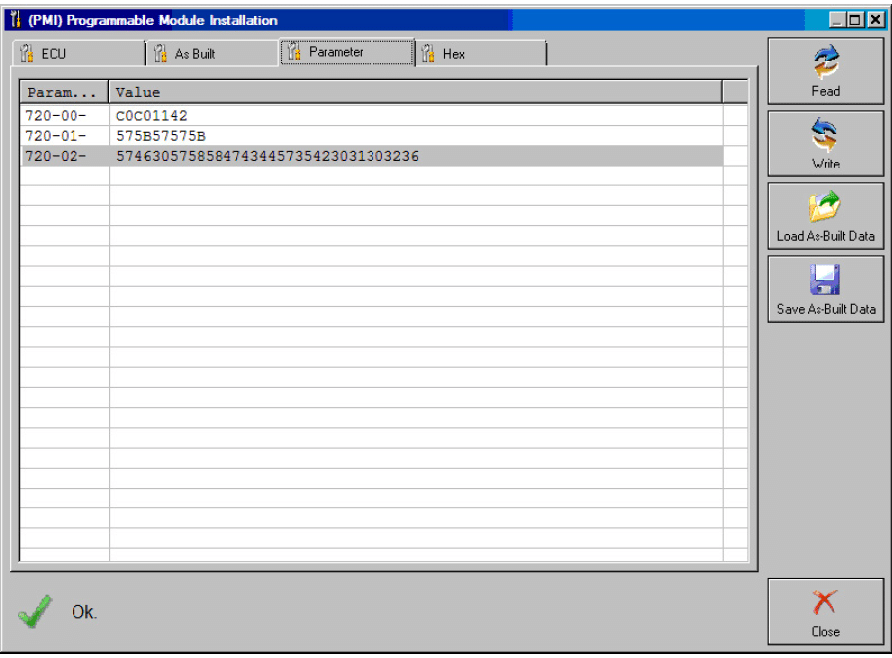Viewport: 892px width, 658px height.
Task: Open Load As-Built Data folder button
Action: tap(825, 217)
